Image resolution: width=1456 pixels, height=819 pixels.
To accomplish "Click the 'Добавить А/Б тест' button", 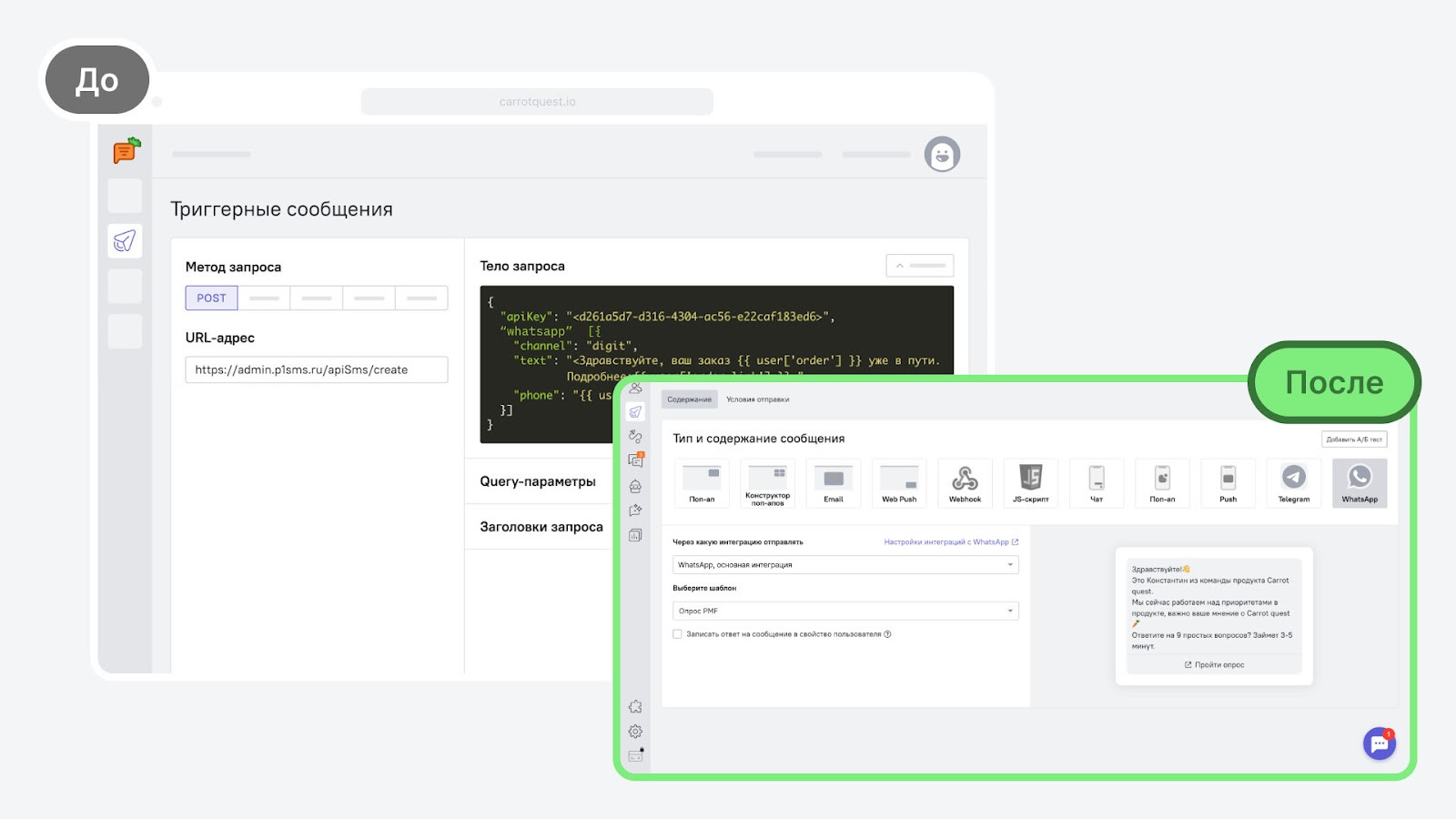I will point(1353,440).
